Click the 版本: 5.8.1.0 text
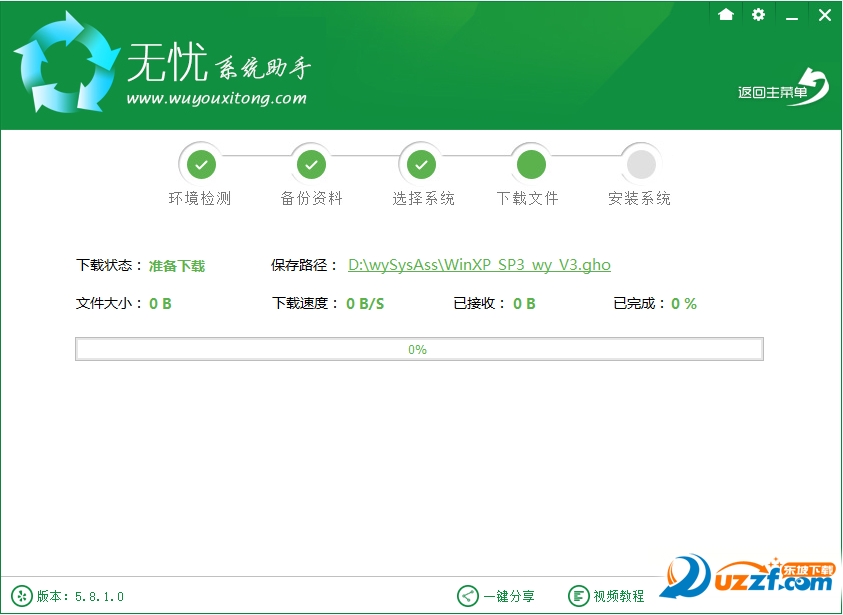This screenshot has height=615, width=843. tap(80, 596)
